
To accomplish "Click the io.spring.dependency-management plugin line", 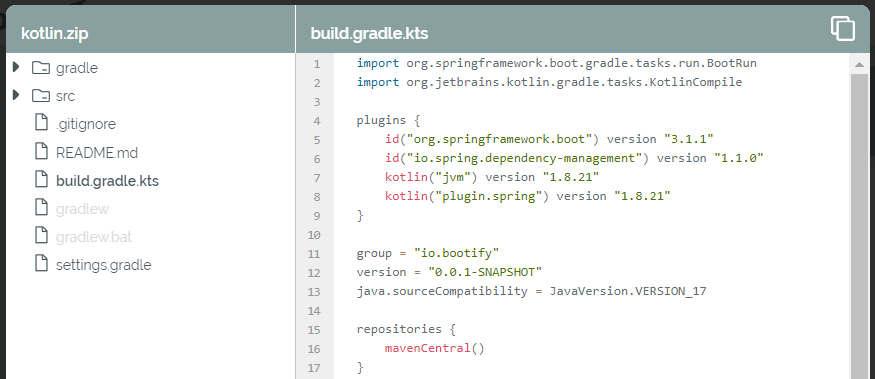I will coord(574,158).
